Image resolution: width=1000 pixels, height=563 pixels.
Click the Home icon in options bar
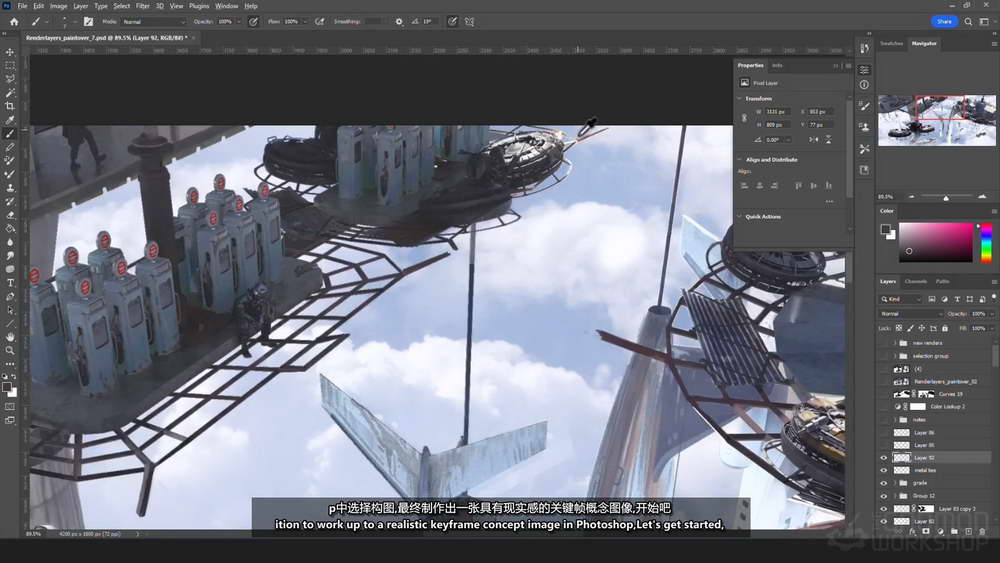14,22
